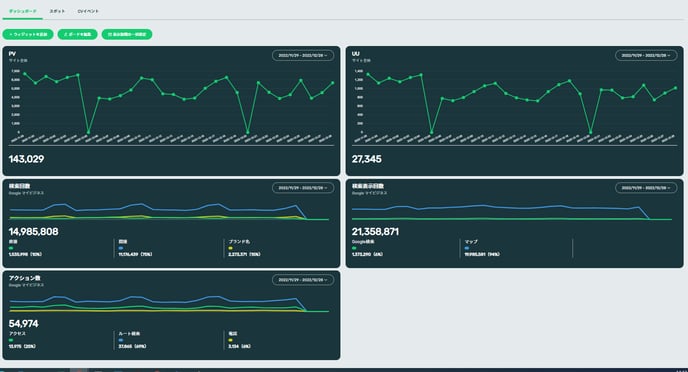The width and height of the screenshot is (688, 372).
Task: Switch to the CVイベント tab
Action: point(88,11)
